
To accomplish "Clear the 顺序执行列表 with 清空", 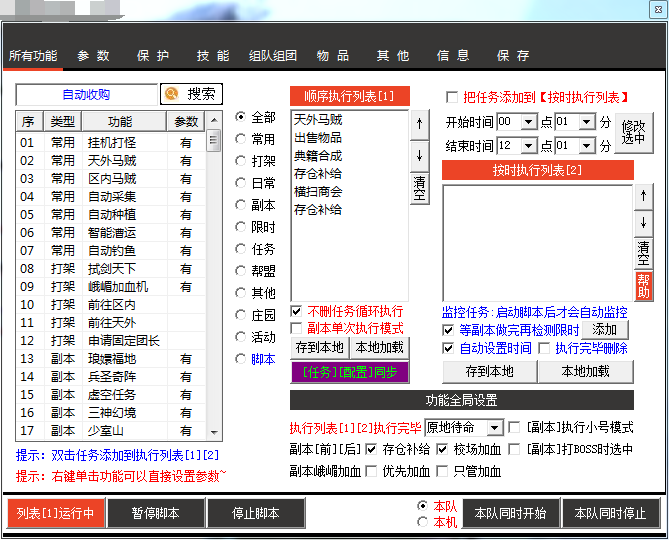I will tap(419, 189).
